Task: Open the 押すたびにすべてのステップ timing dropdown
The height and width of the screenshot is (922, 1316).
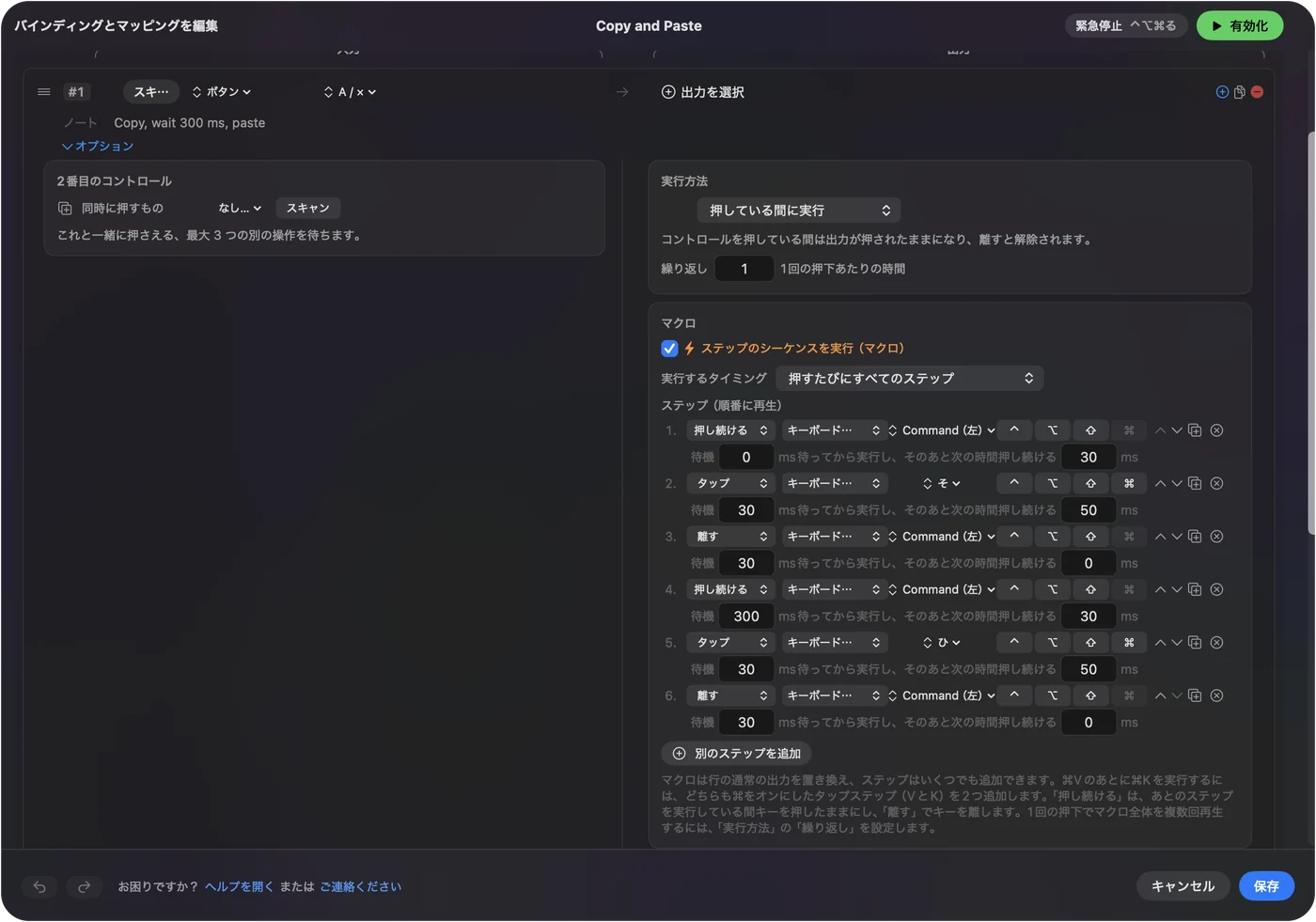Action: [910, 379]
